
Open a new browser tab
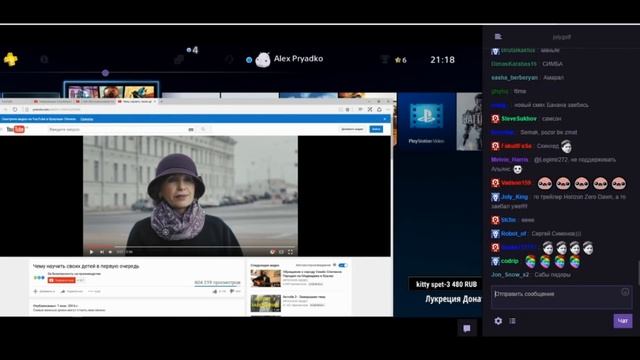coord(162,101)
